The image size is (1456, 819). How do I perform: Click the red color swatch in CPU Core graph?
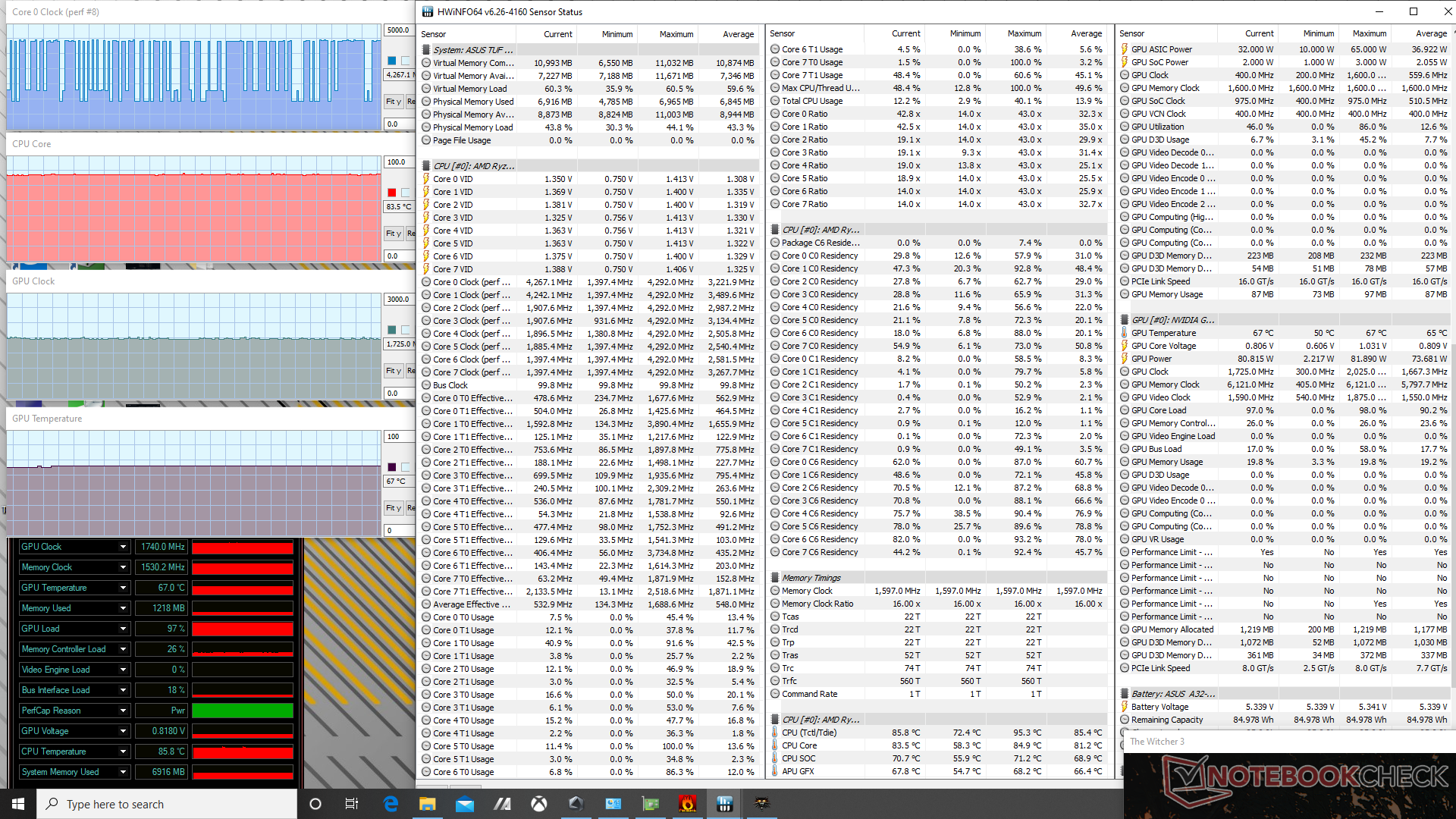(392, 193)
